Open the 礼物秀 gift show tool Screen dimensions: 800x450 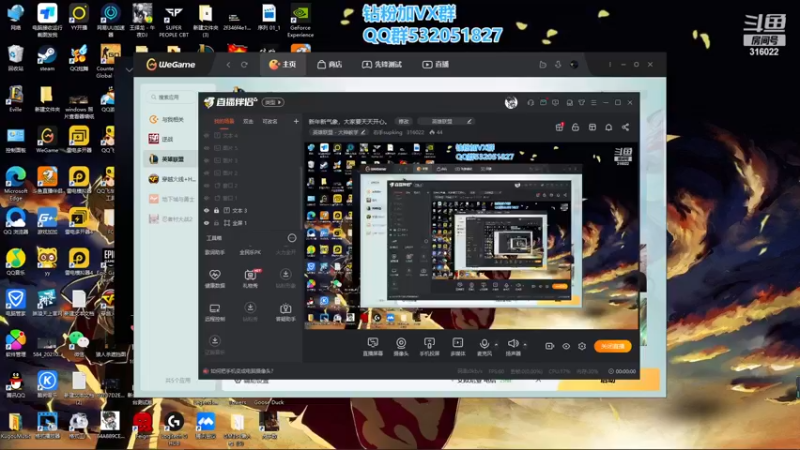tap(250, 279)
